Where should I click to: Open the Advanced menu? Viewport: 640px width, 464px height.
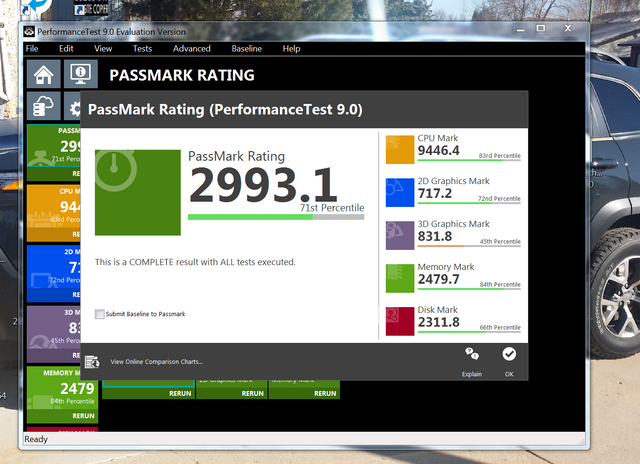191,49
